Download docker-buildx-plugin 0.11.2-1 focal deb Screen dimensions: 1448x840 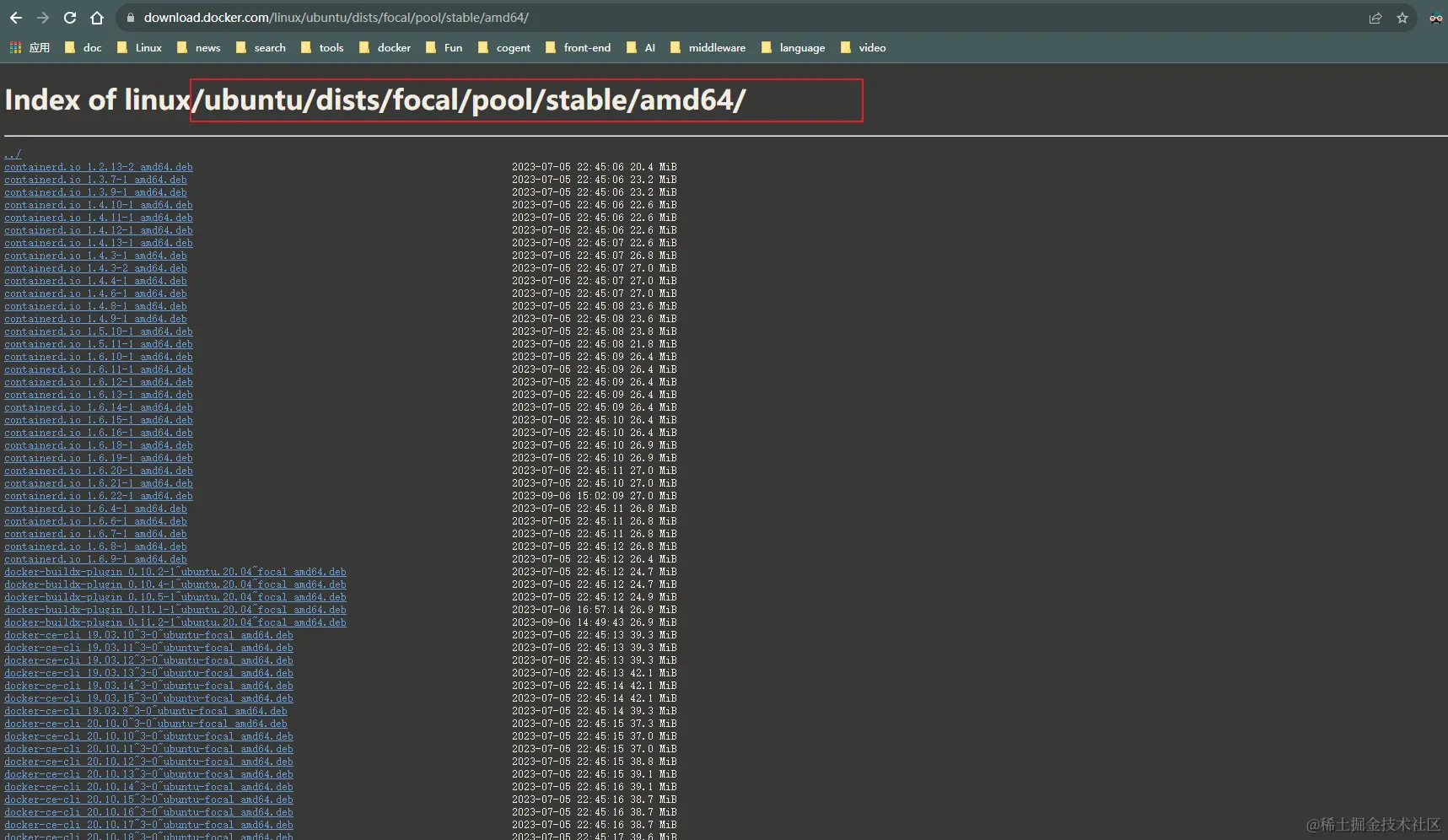tap(175, 622)
